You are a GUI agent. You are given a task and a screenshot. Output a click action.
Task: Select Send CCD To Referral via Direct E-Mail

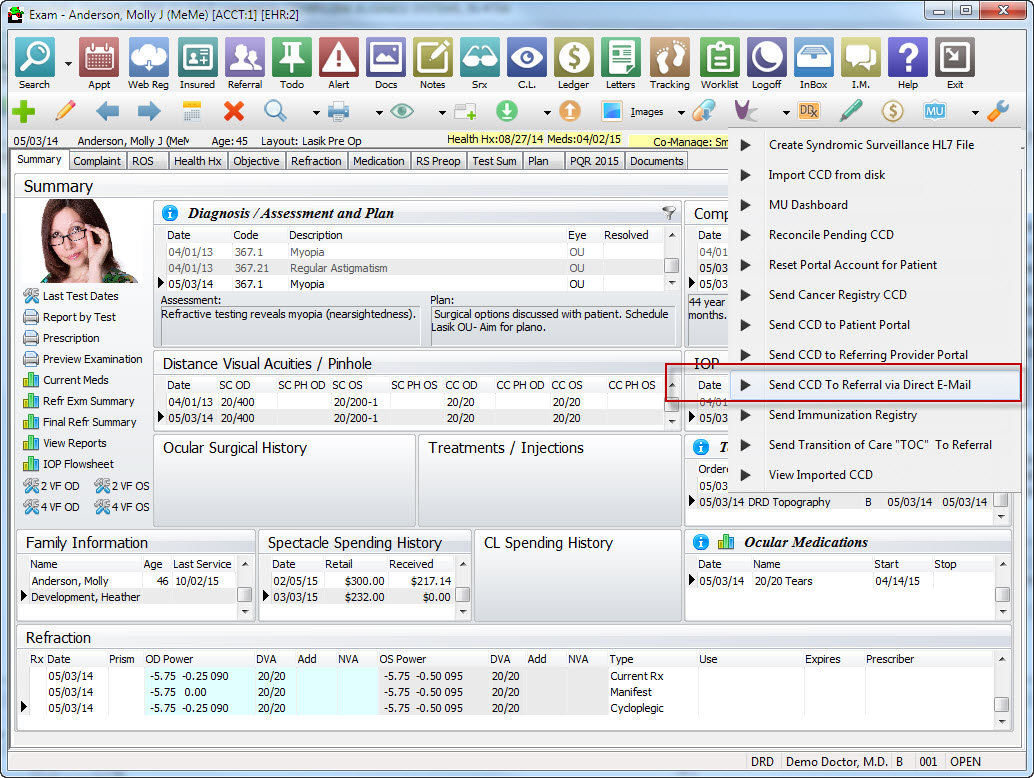coord(869,385)
